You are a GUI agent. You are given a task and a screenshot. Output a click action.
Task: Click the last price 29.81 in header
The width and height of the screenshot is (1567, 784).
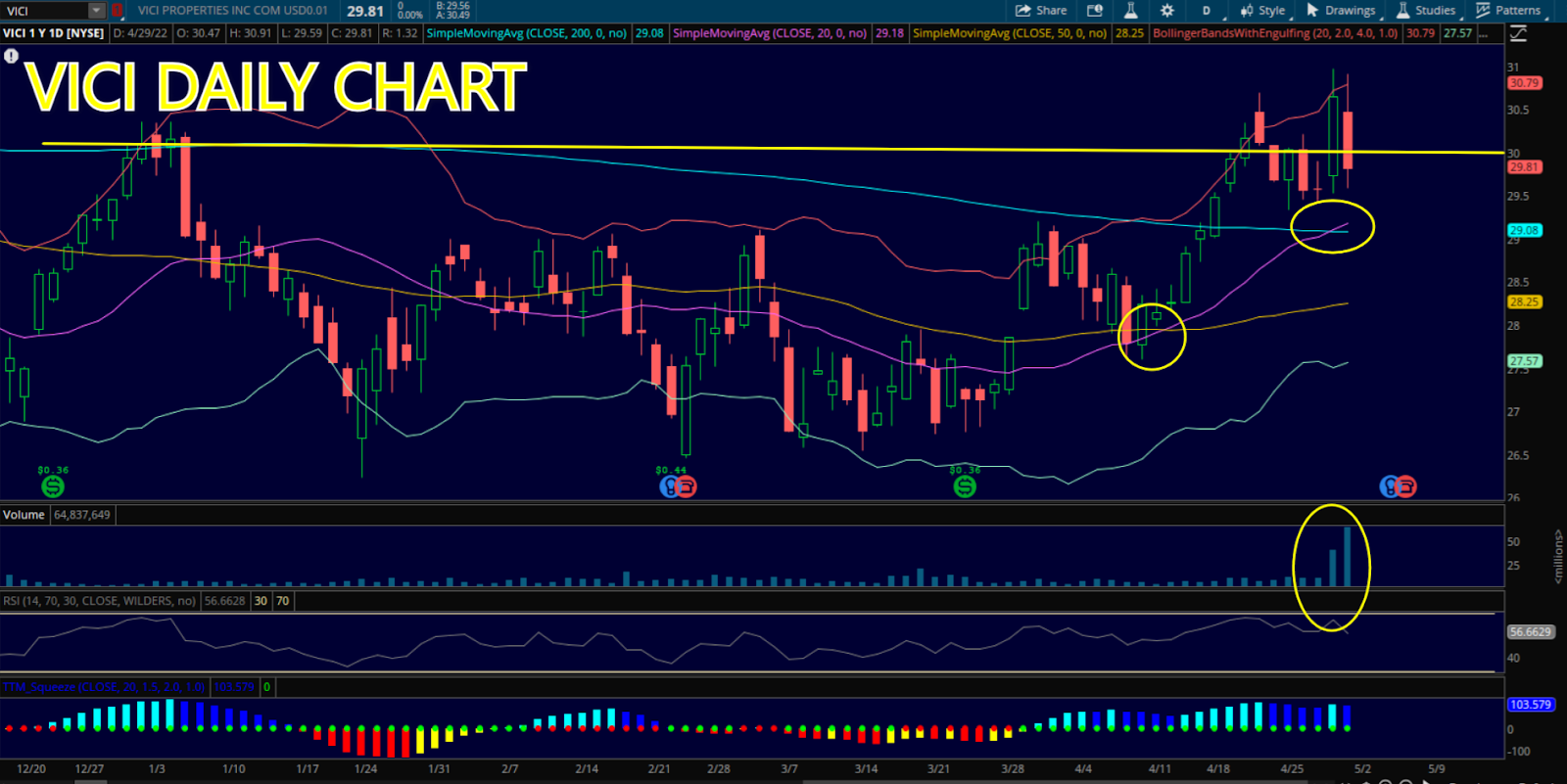tap(365, 12)
